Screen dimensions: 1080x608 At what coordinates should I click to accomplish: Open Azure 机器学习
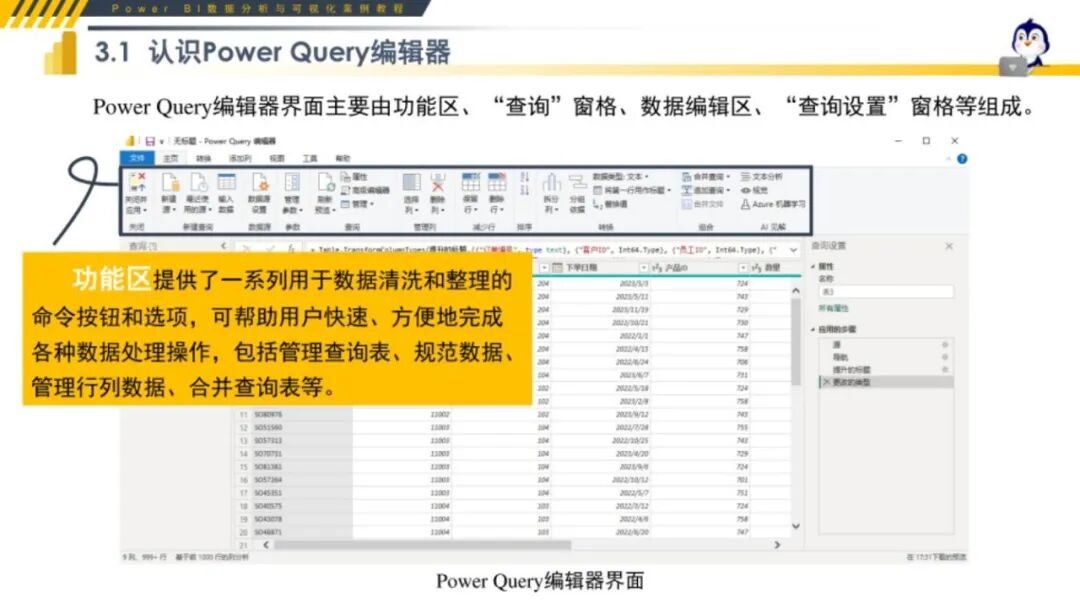click(773, 205)
